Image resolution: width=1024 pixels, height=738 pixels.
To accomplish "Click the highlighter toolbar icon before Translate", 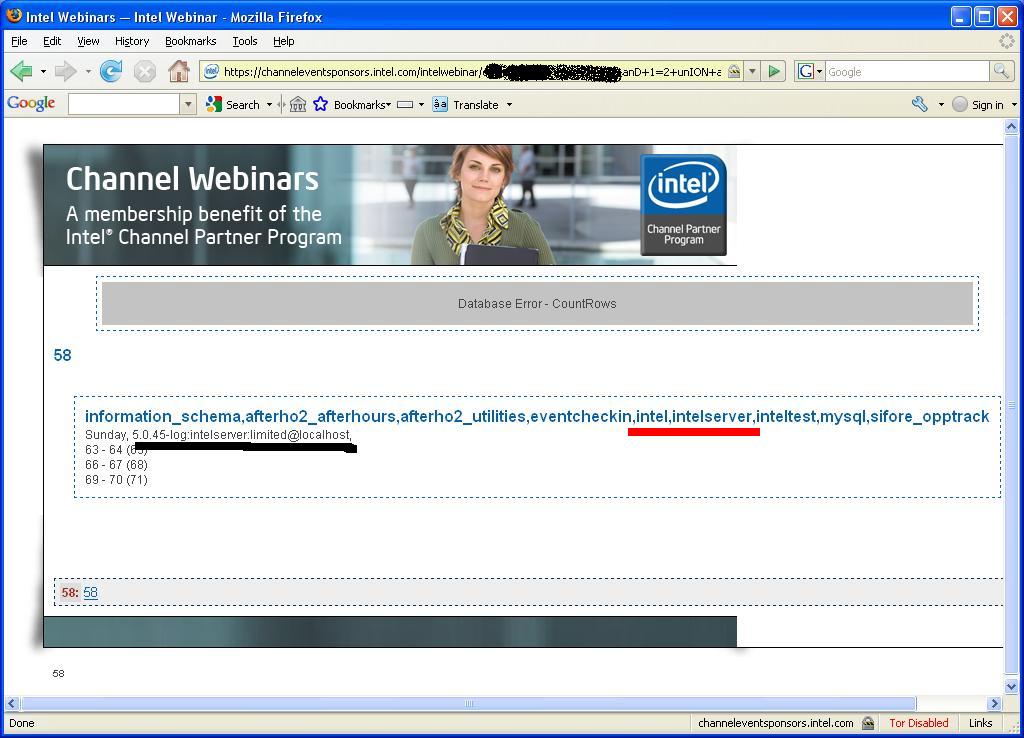I will pos(405,104).
